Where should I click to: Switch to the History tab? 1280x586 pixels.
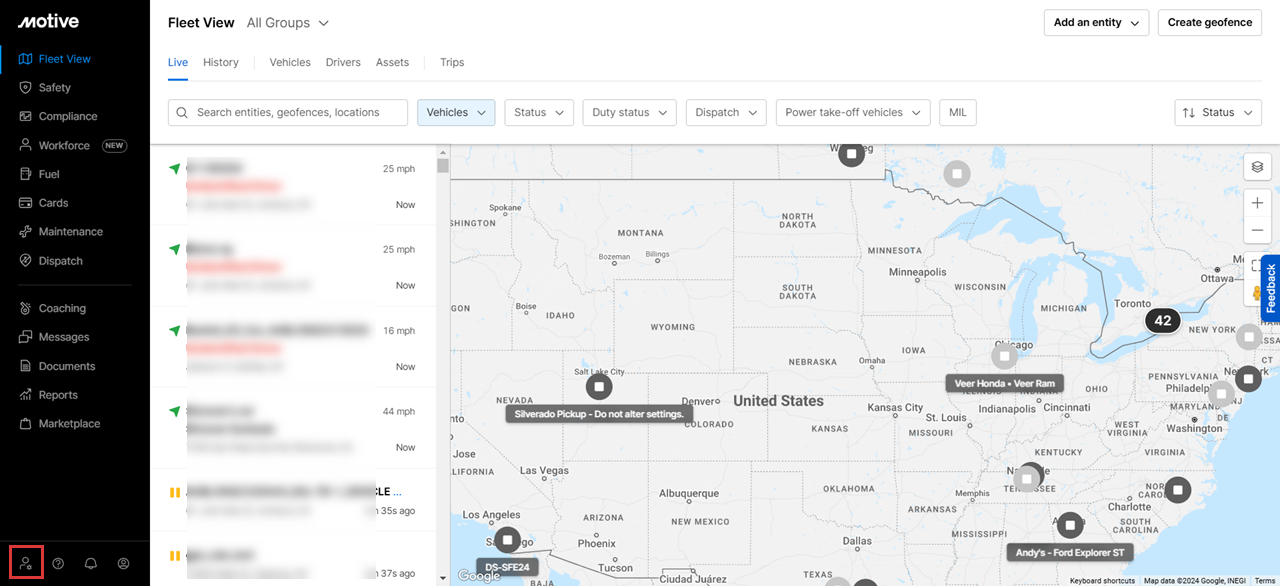(x=220, y=62)
